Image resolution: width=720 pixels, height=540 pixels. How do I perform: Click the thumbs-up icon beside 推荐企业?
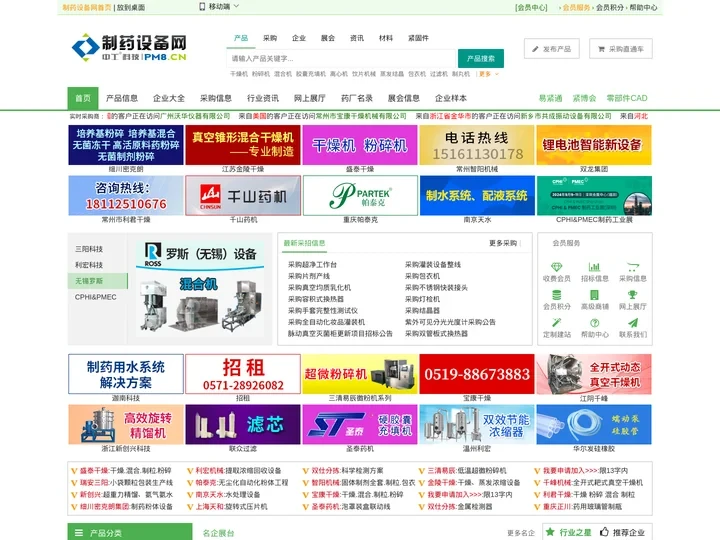click(604, 532)
